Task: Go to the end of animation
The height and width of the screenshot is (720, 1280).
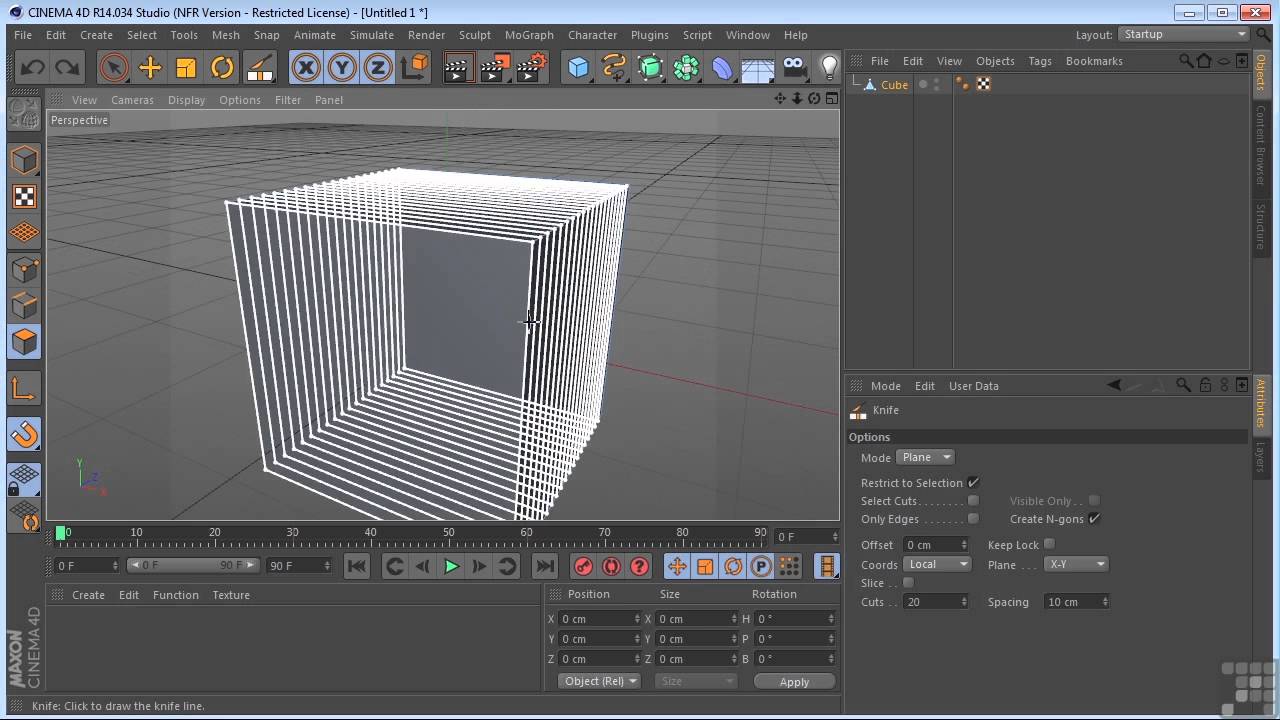Action: point(545,567)
